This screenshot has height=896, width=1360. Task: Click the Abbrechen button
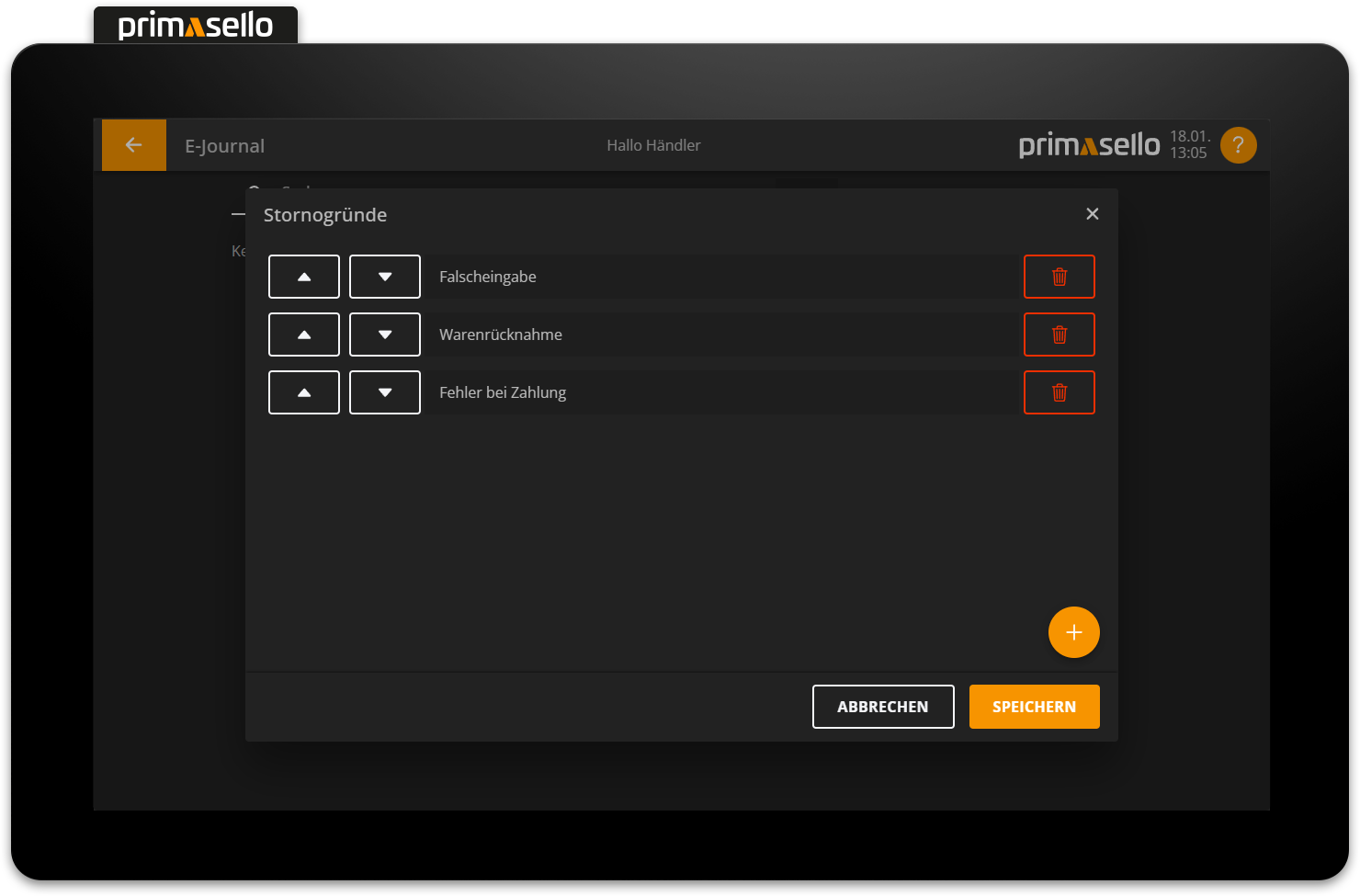click(x=882, y=707)
